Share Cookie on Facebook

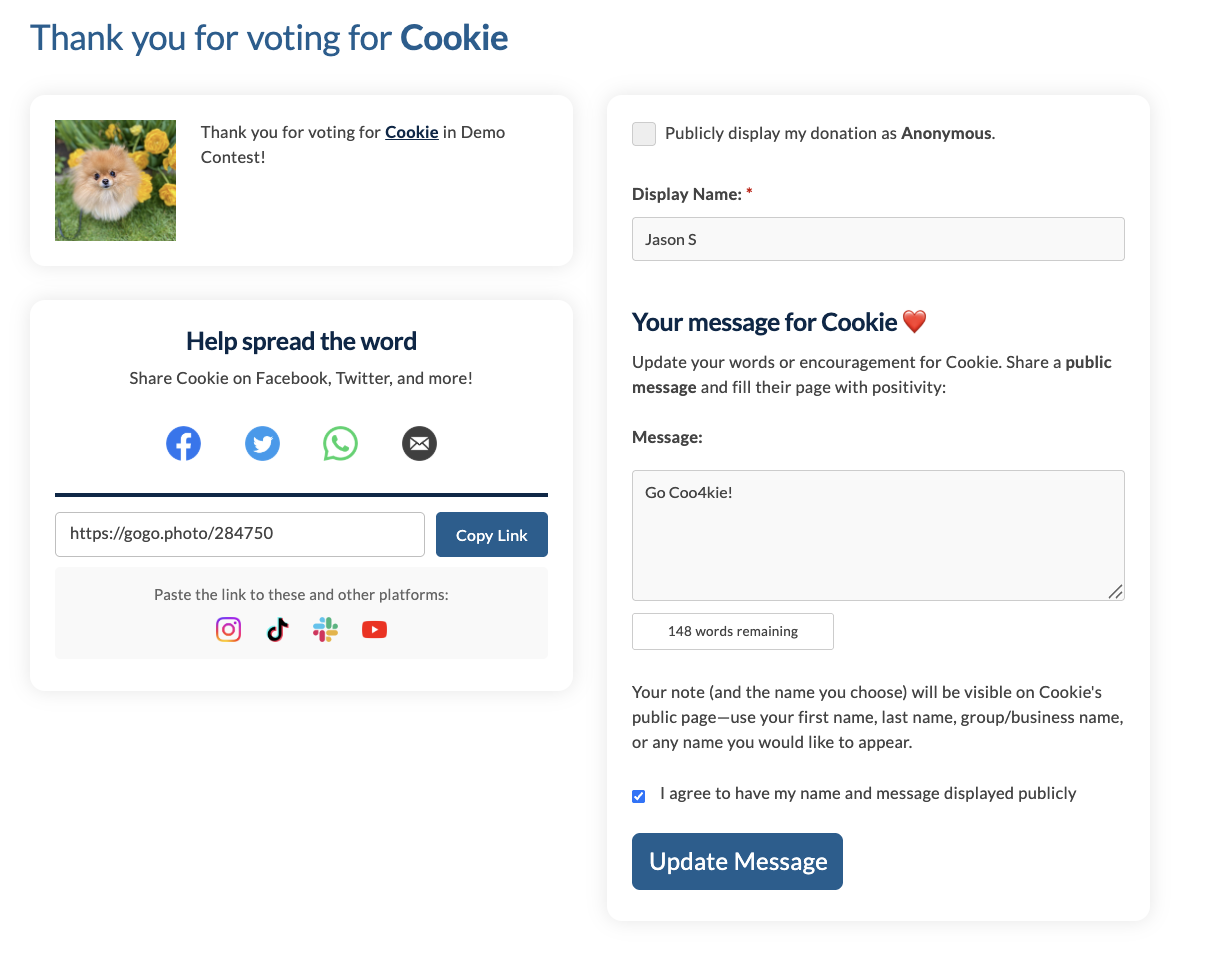(184, 443)
